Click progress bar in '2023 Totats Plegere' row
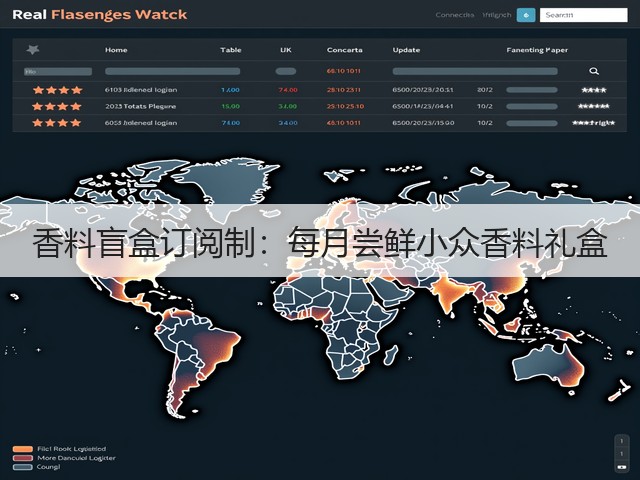 (532, 106)
